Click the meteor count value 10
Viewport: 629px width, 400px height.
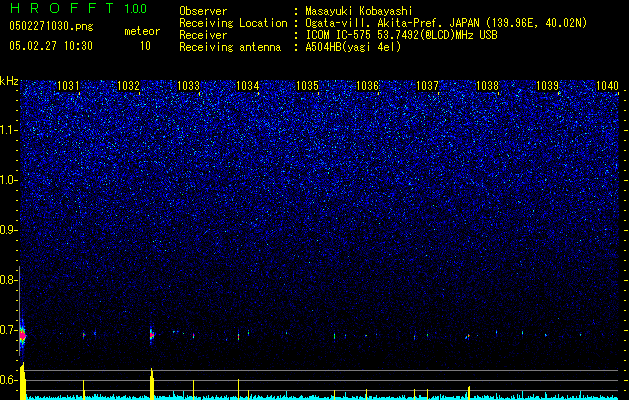[x=145, y=46]
